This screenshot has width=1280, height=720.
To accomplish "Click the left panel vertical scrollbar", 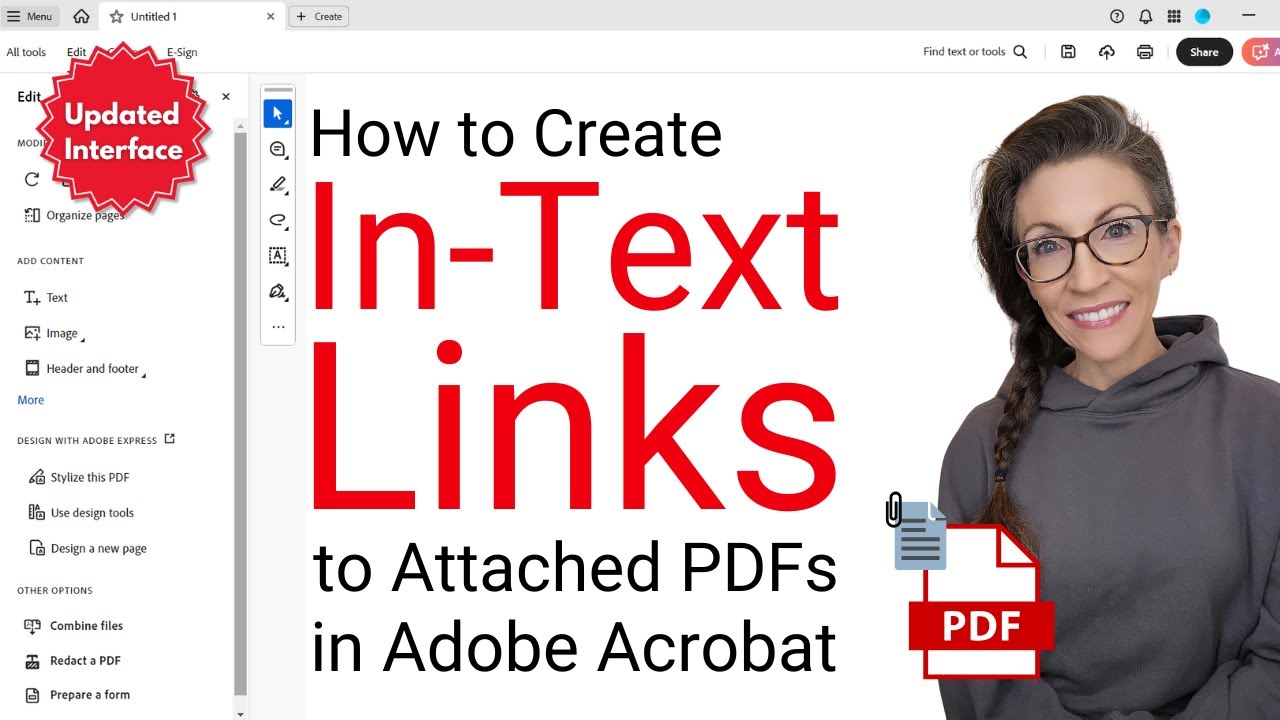I will click(x=240, y=414).
